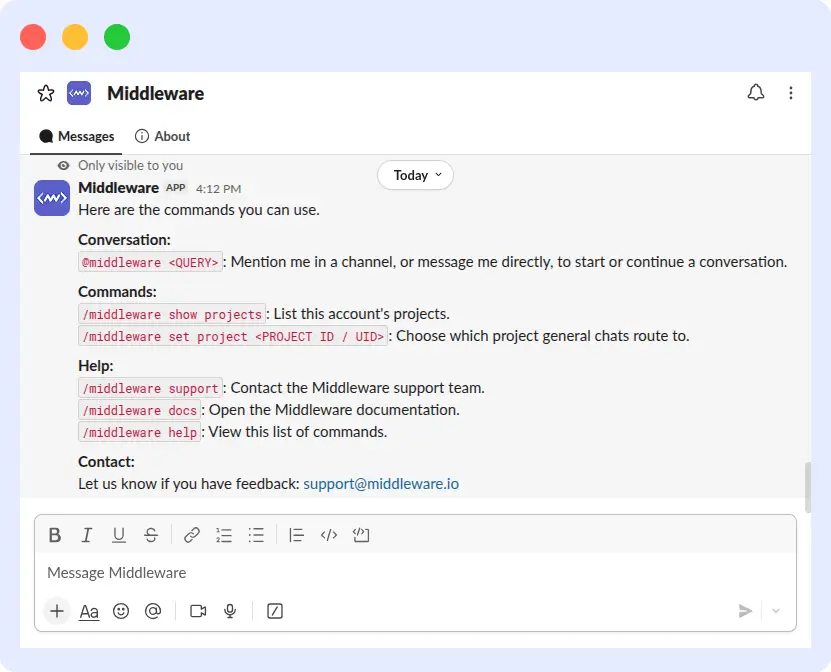This screenshot has width=831, height=672.
Task: Hide formatting with the Aa button
Action: (x=89, y=612)
